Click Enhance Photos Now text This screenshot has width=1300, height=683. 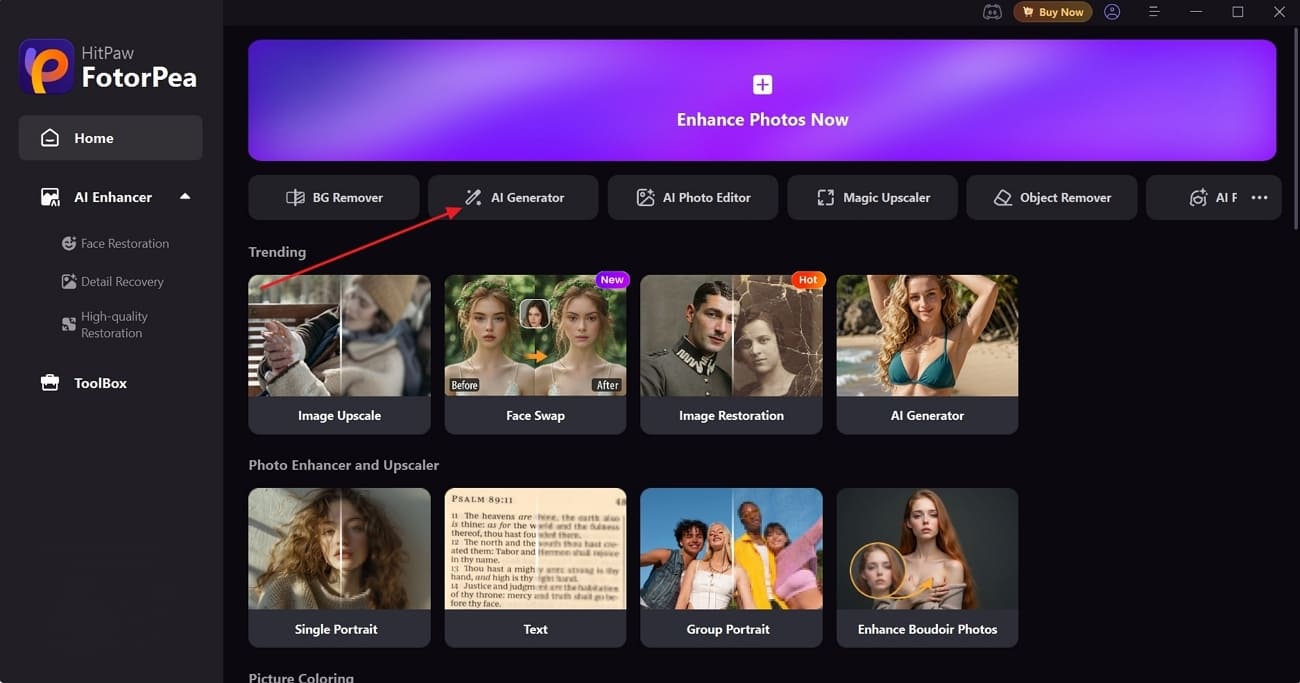click(x=762, y=119)
